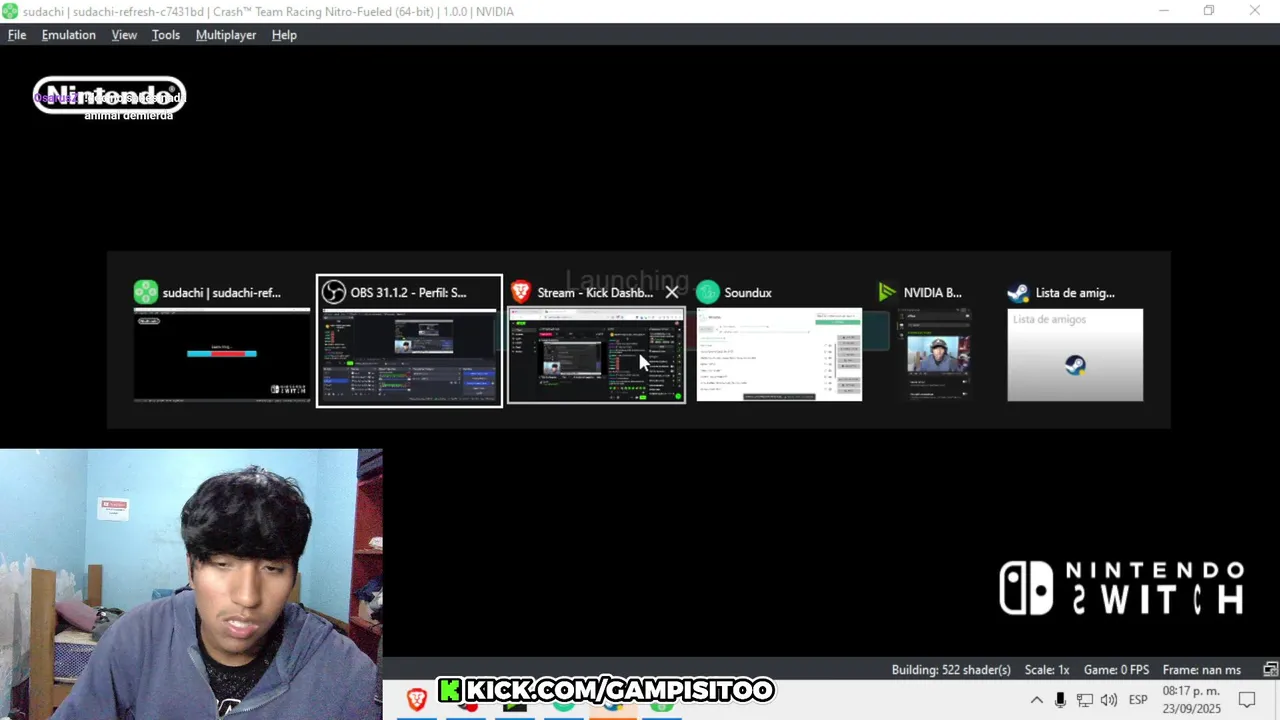The image size is (1280, 720).
Task: Show hidden system tray icons
Action: 1037,700
